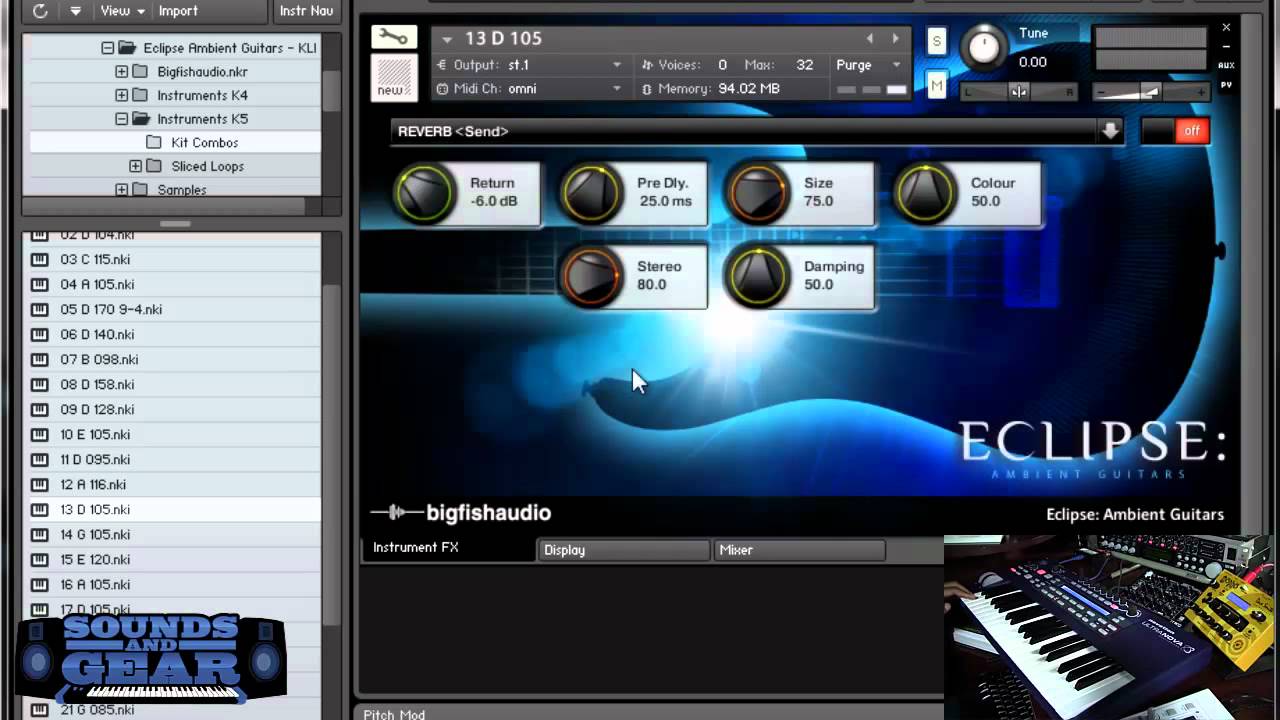Click the Pre Dly. knob
The height and width of the screenshot is (720, 1280).
(591, 193)
